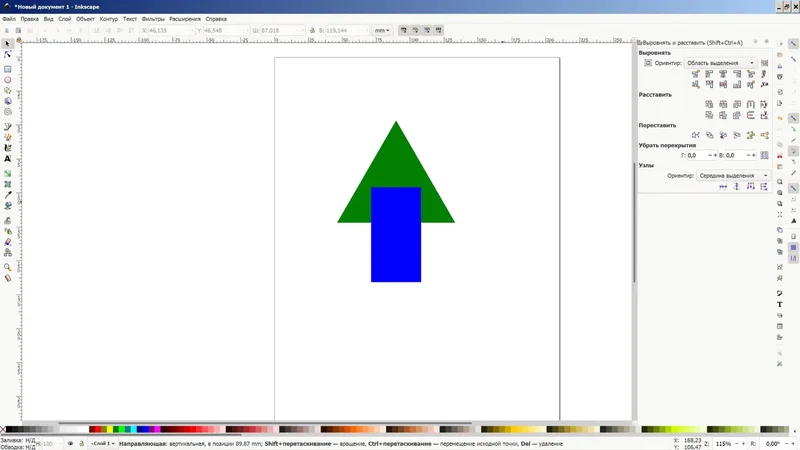Open the mm units dropdown

pos(382,31)
